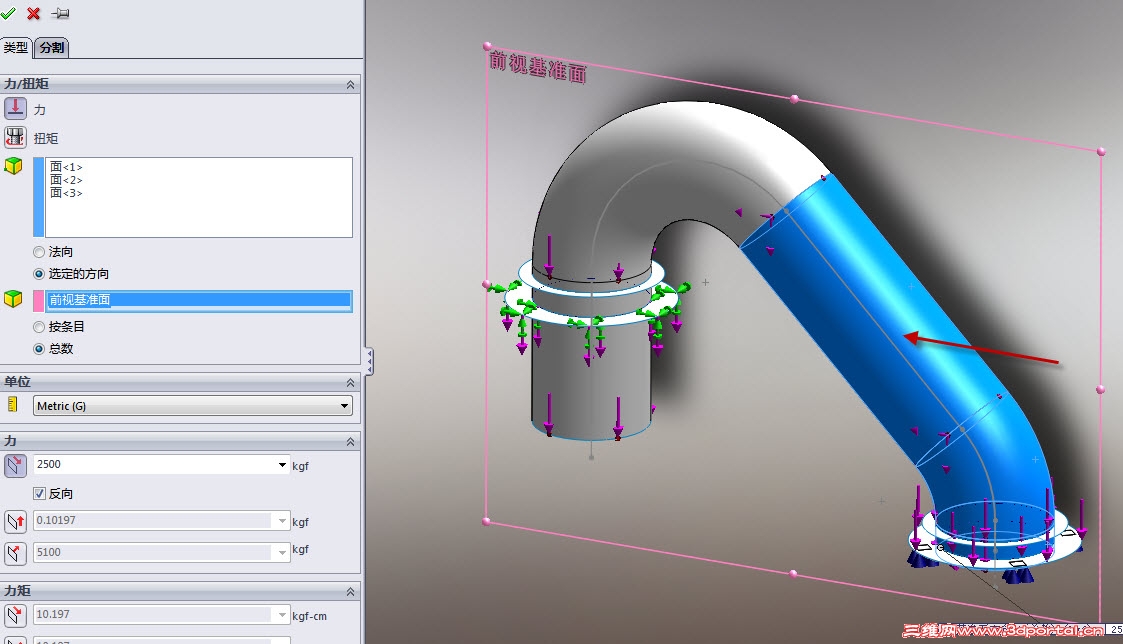Click the unit ruler icon
Viewport: 1123px width, 644px height.
[x=12, y=405]
